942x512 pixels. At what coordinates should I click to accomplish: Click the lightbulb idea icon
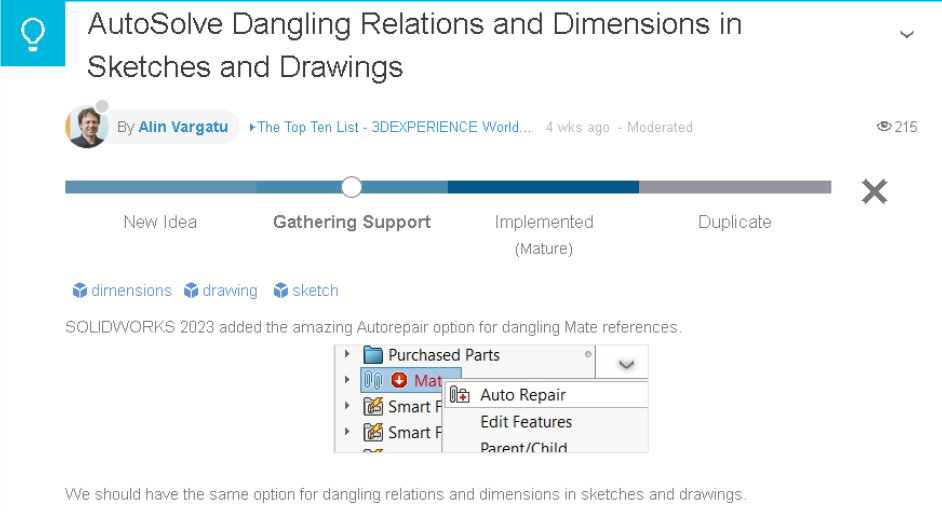pyautogui.click(x=33, y=34)
